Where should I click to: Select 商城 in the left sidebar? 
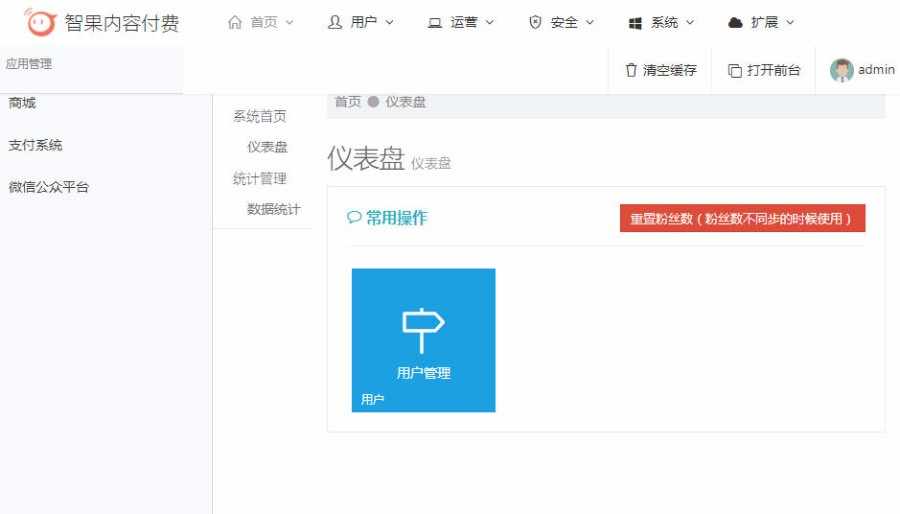(22, 103)
